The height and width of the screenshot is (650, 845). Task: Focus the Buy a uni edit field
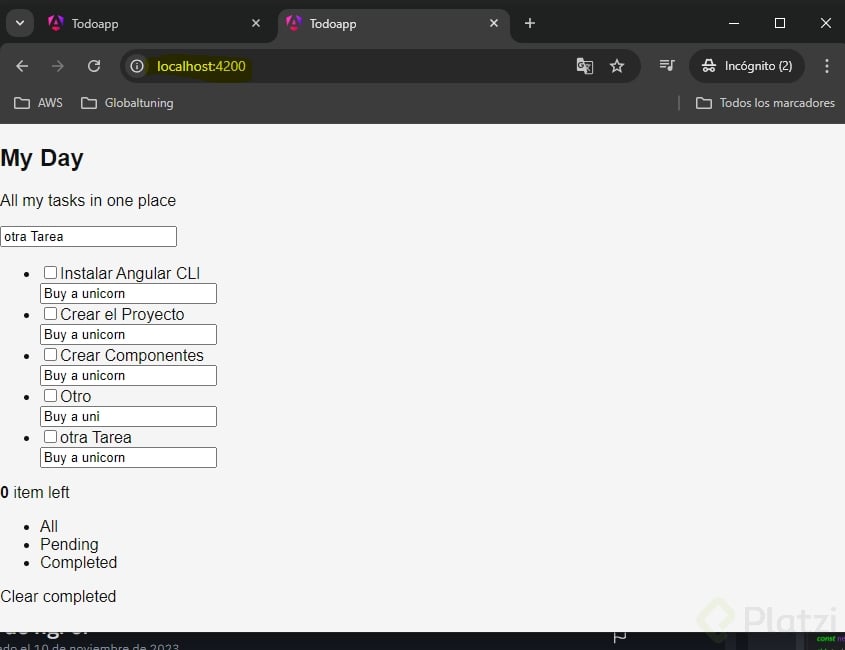[x=128, y=417]
